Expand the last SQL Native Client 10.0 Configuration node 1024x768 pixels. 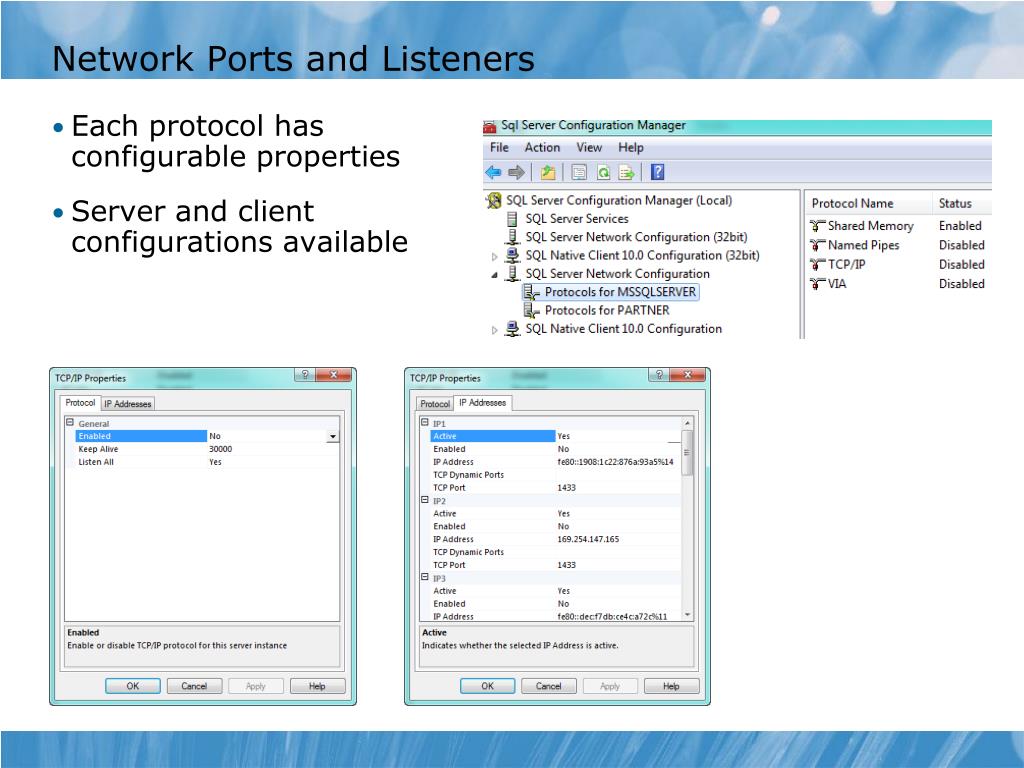point(494,330)
